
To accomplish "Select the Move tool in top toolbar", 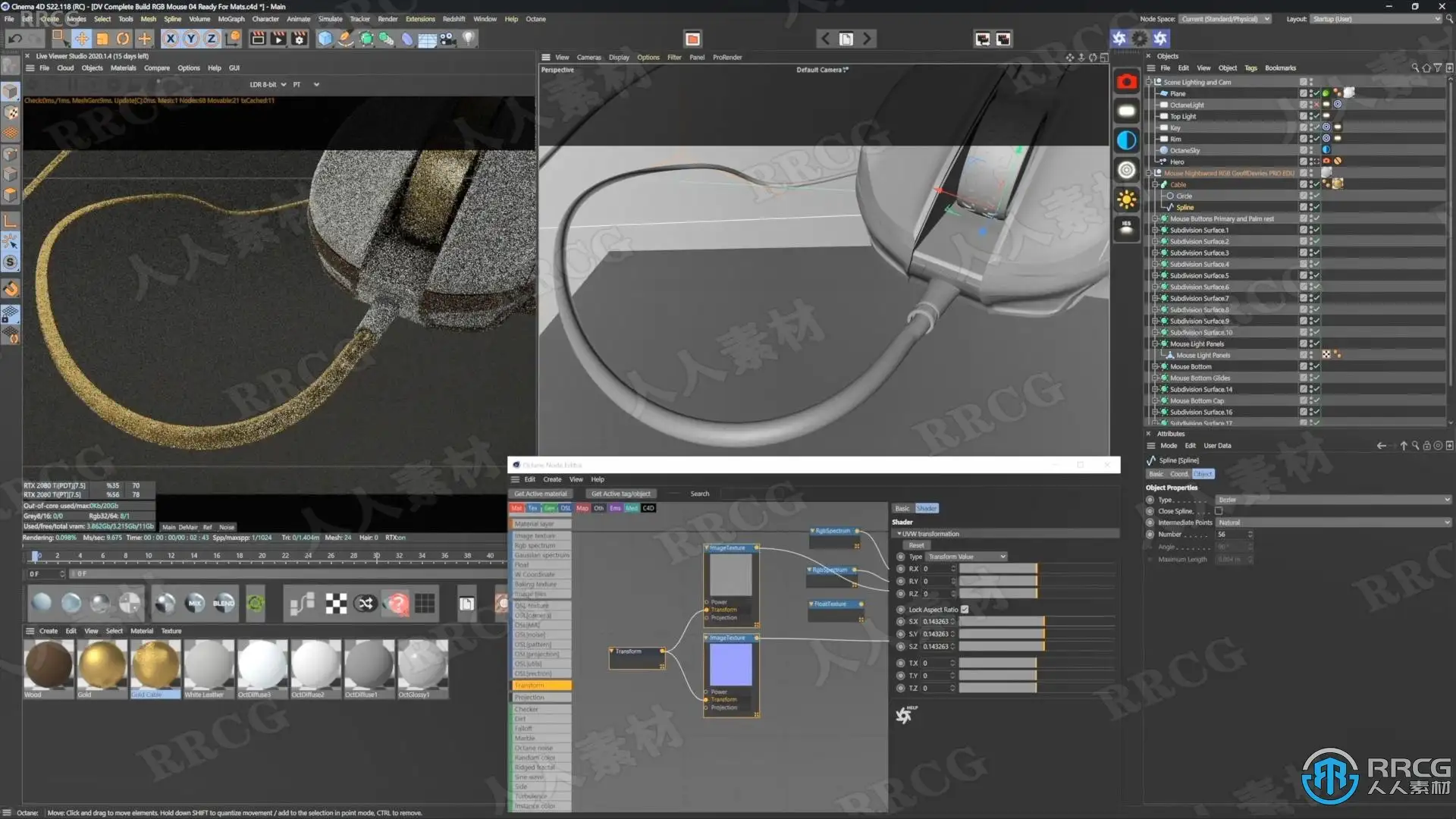I will coord(81,39).
